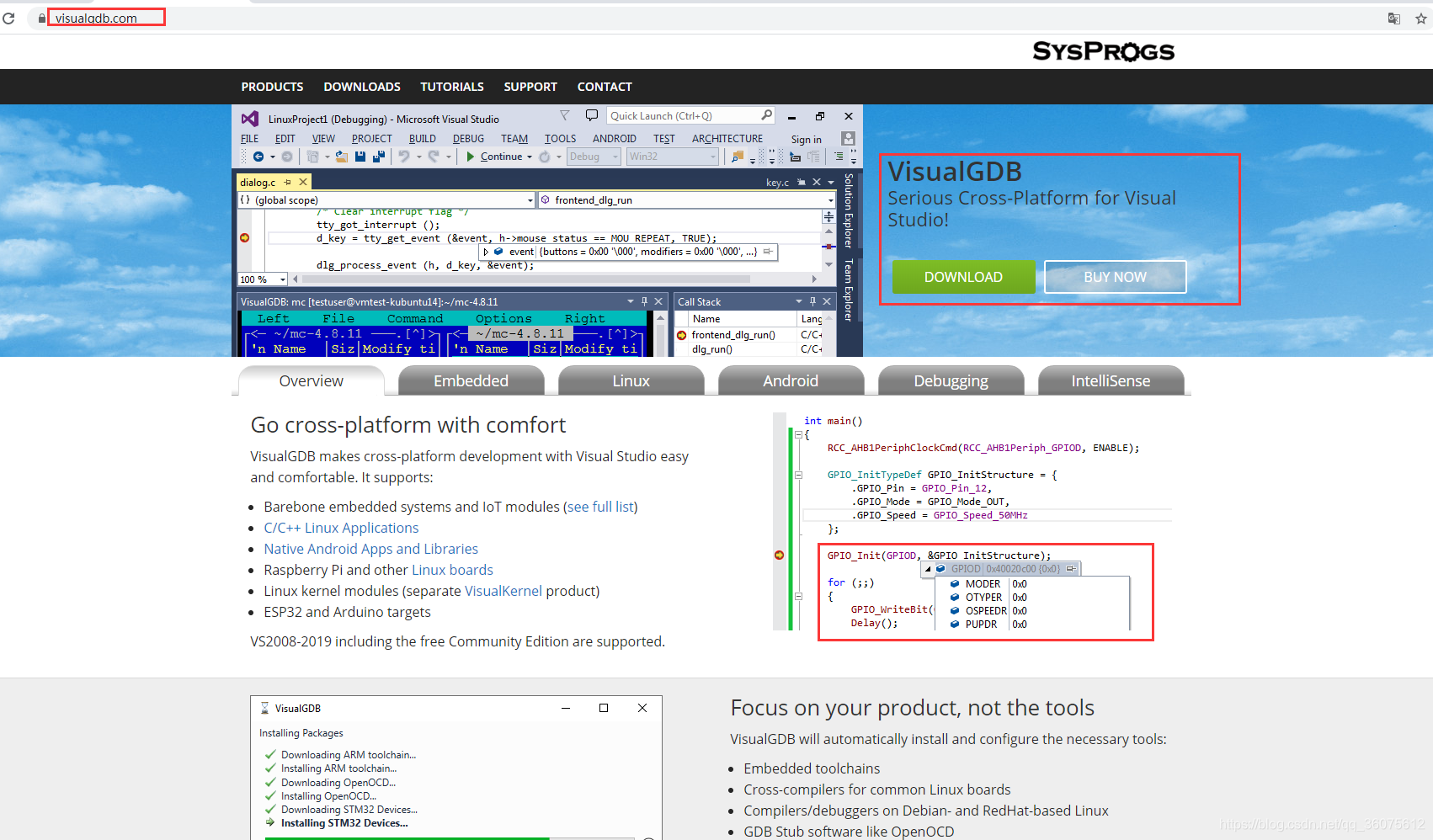Image resolution: width=1433 pixels, height=840 pixels.
Task: Toggle auto-hide pin on the Call Stack panel
Action: tap(812, 300)
